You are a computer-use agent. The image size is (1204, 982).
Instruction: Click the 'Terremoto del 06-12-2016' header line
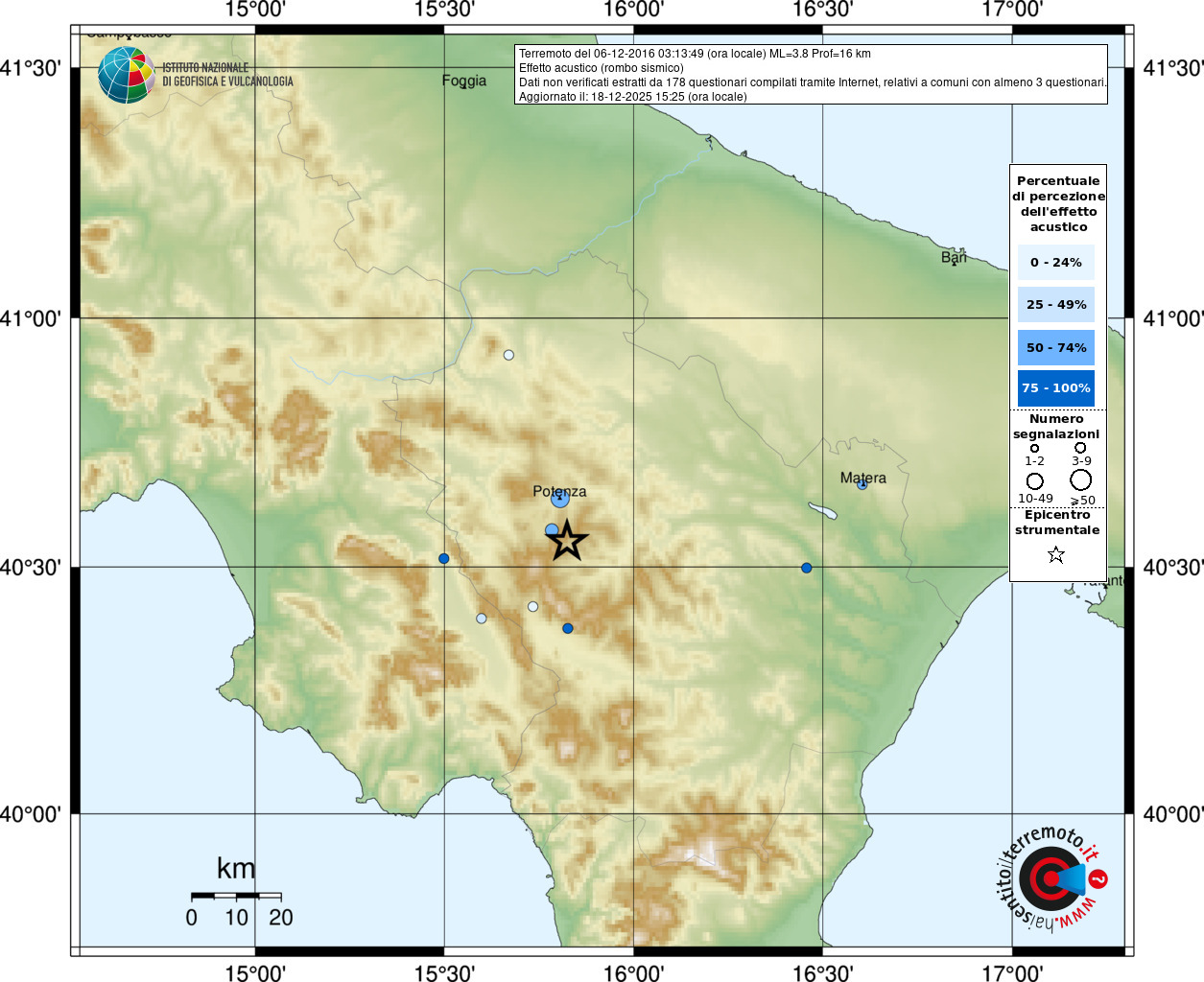click(695, 54)
